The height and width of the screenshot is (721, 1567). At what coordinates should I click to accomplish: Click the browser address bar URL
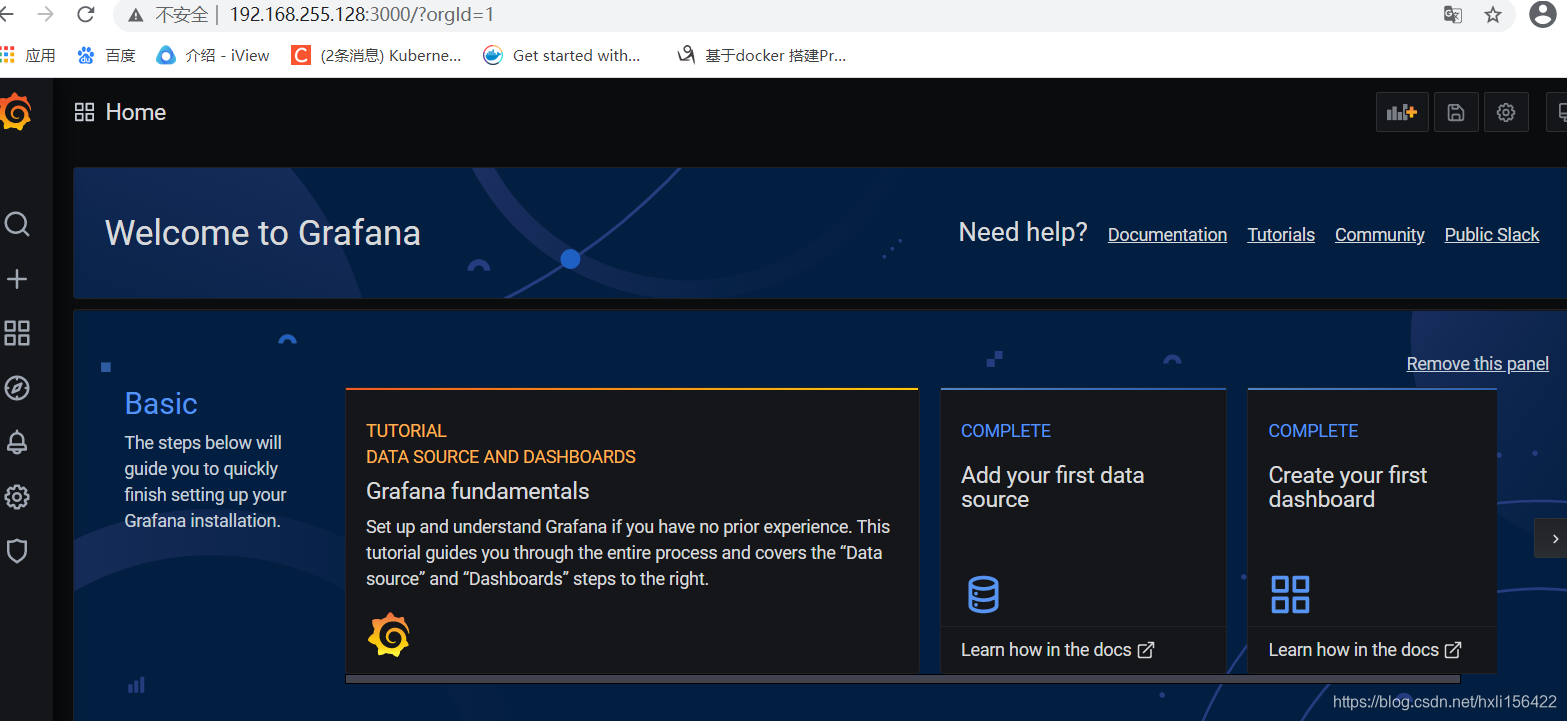[x=362, y=15]
